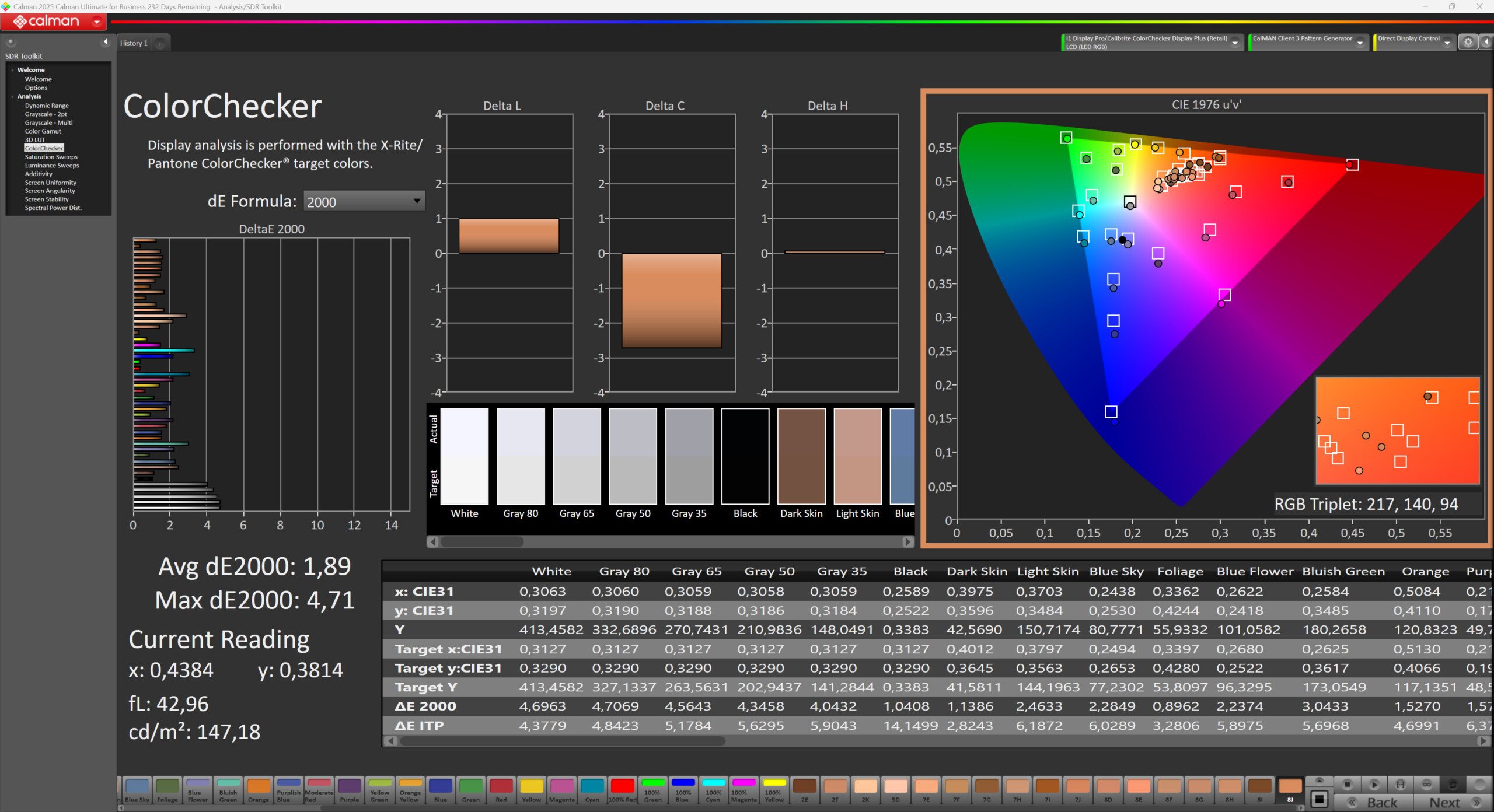Switch to the History 1 tab
This screenshot has width=1494, height=812.
pos(134,43)
